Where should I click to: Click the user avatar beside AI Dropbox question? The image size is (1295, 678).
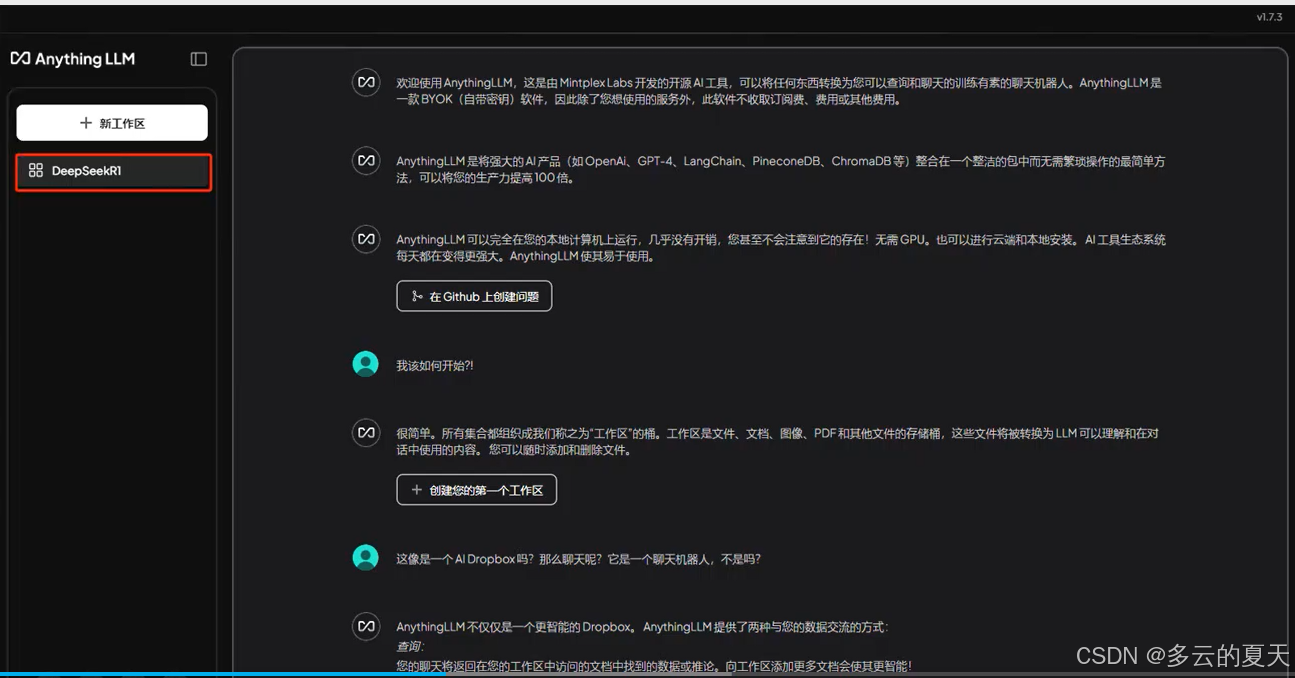click(x=366, y=558)
